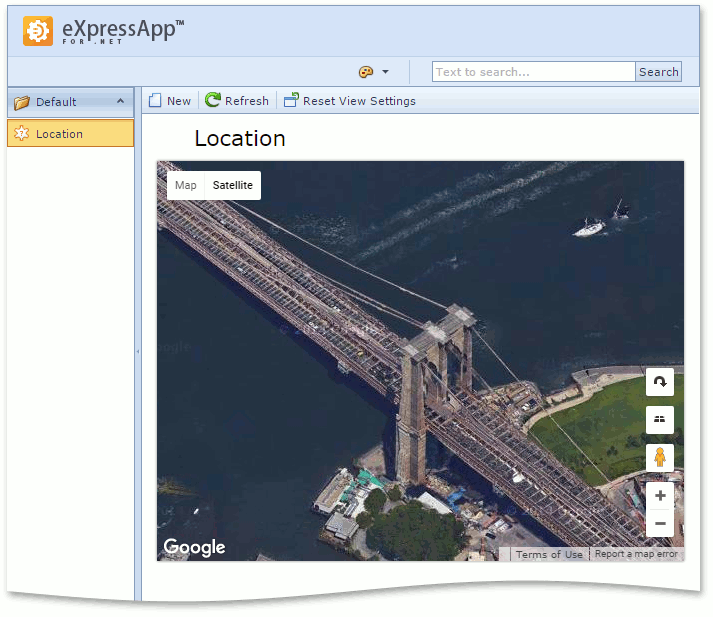713x617 pixels.
Task: Click the Search button
Action: pos(658,72)
